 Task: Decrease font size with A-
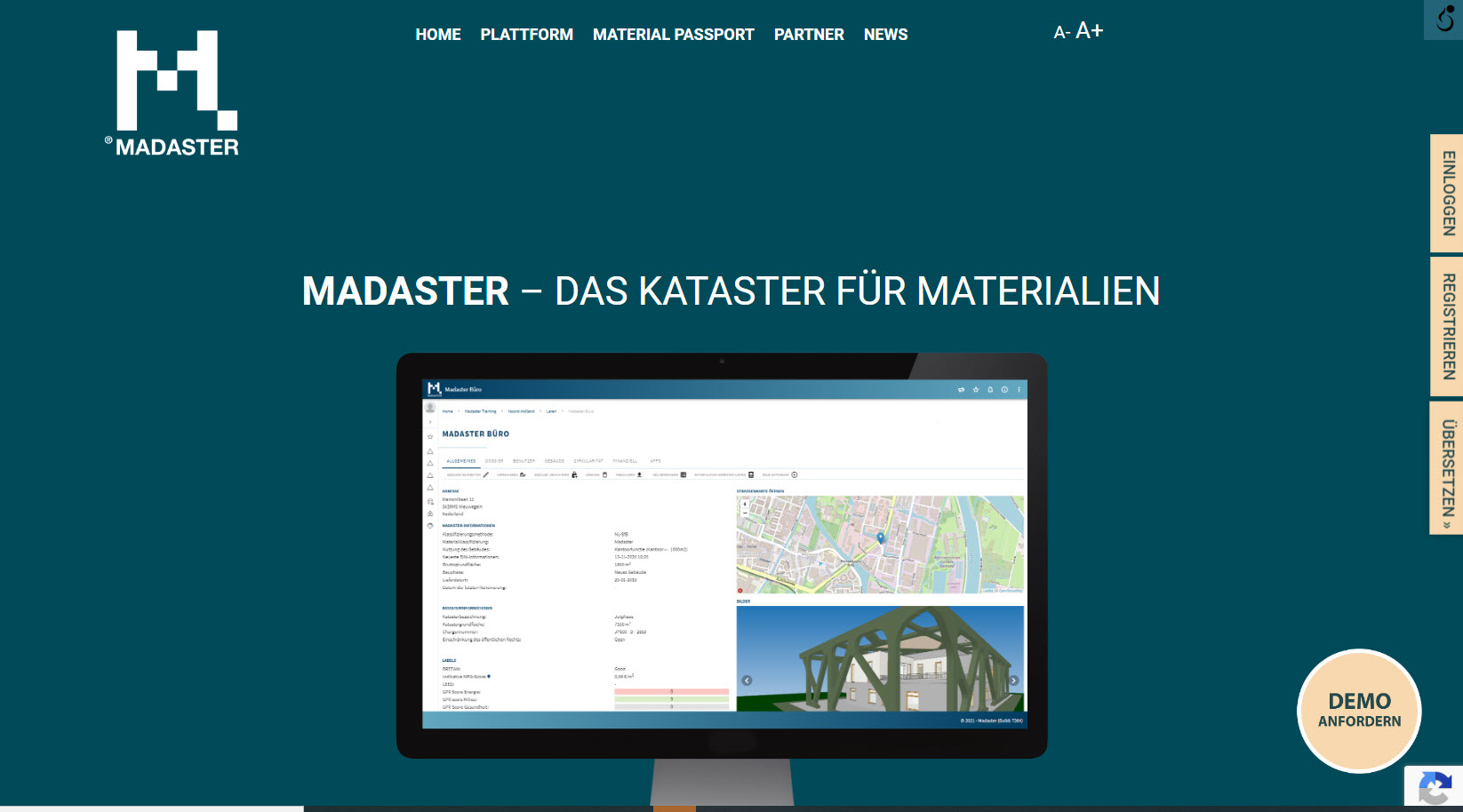tap(1061, 33)
